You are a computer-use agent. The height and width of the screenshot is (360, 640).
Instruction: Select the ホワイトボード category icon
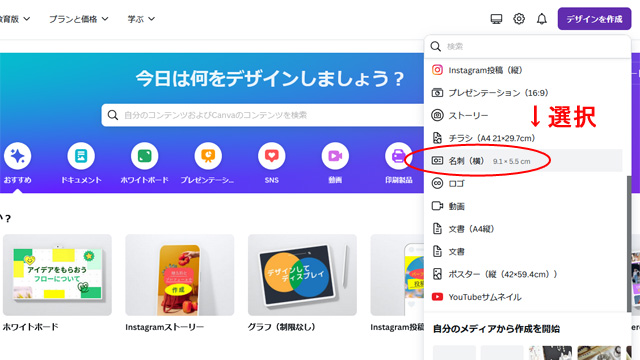click(144, 156)
